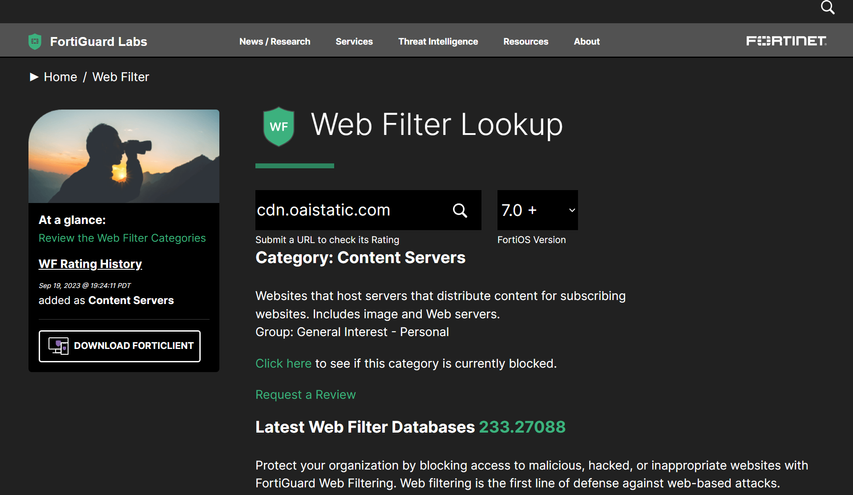Image resolution: width=853 pixels, height=495 pixels.
Task: Open the About menu
Action: [586, 41]
